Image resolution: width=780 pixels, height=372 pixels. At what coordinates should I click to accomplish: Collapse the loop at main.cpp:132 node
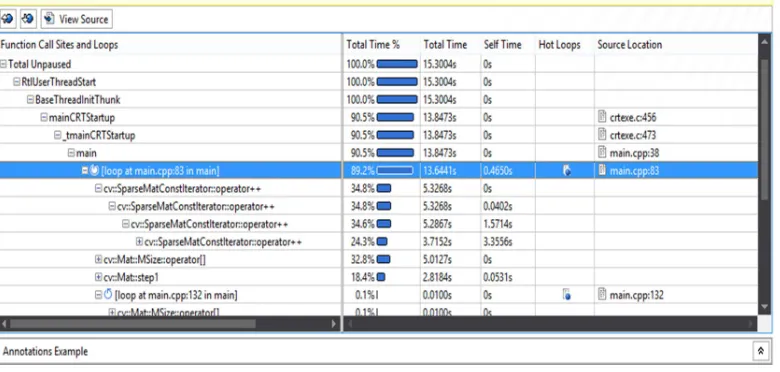[x=98, y=295]
